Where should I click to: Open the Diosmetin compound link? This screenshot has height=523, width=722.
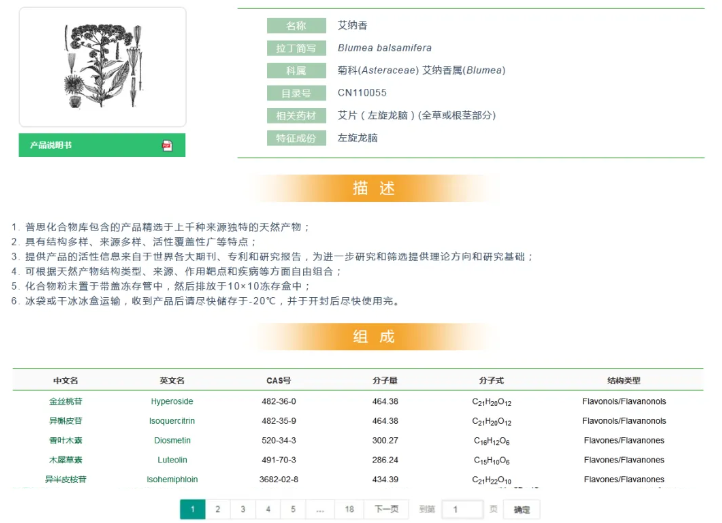(x=172, y=440)
